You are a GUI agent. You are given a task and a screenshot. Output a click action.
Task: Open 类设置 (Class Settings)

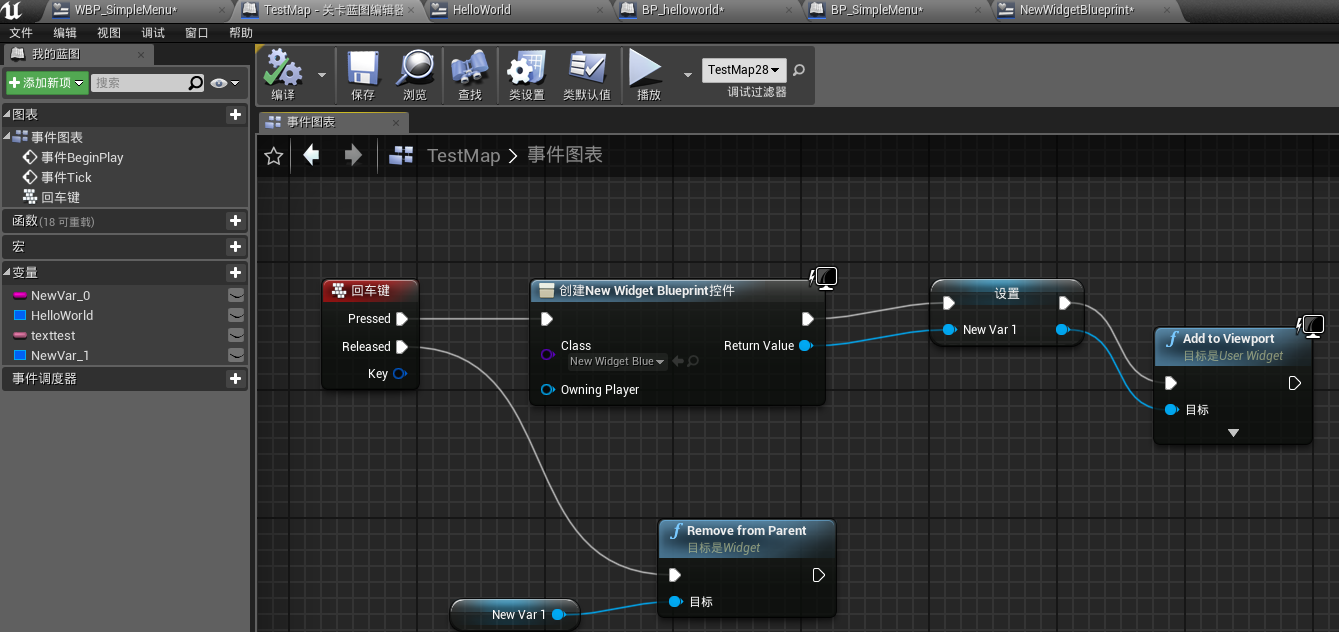pyautogui.click(x=525, y=70)
